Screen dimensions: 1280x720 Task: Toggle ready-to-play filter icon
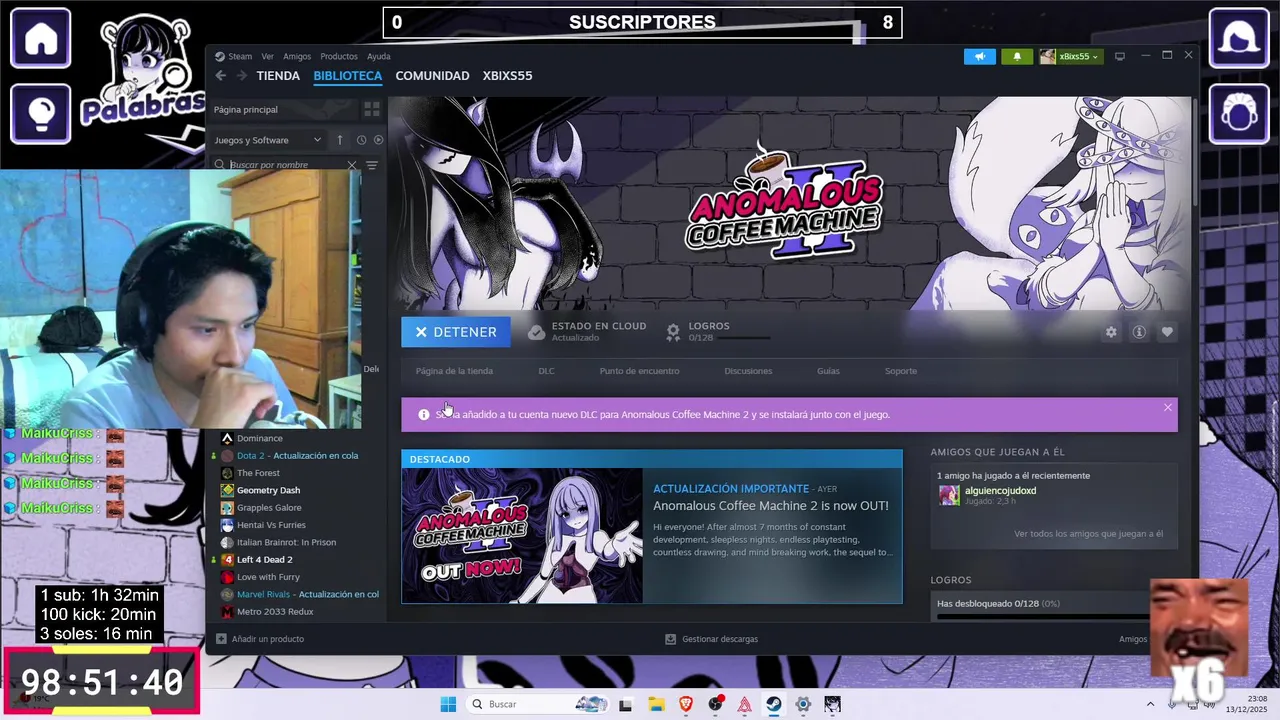point(378,140)
